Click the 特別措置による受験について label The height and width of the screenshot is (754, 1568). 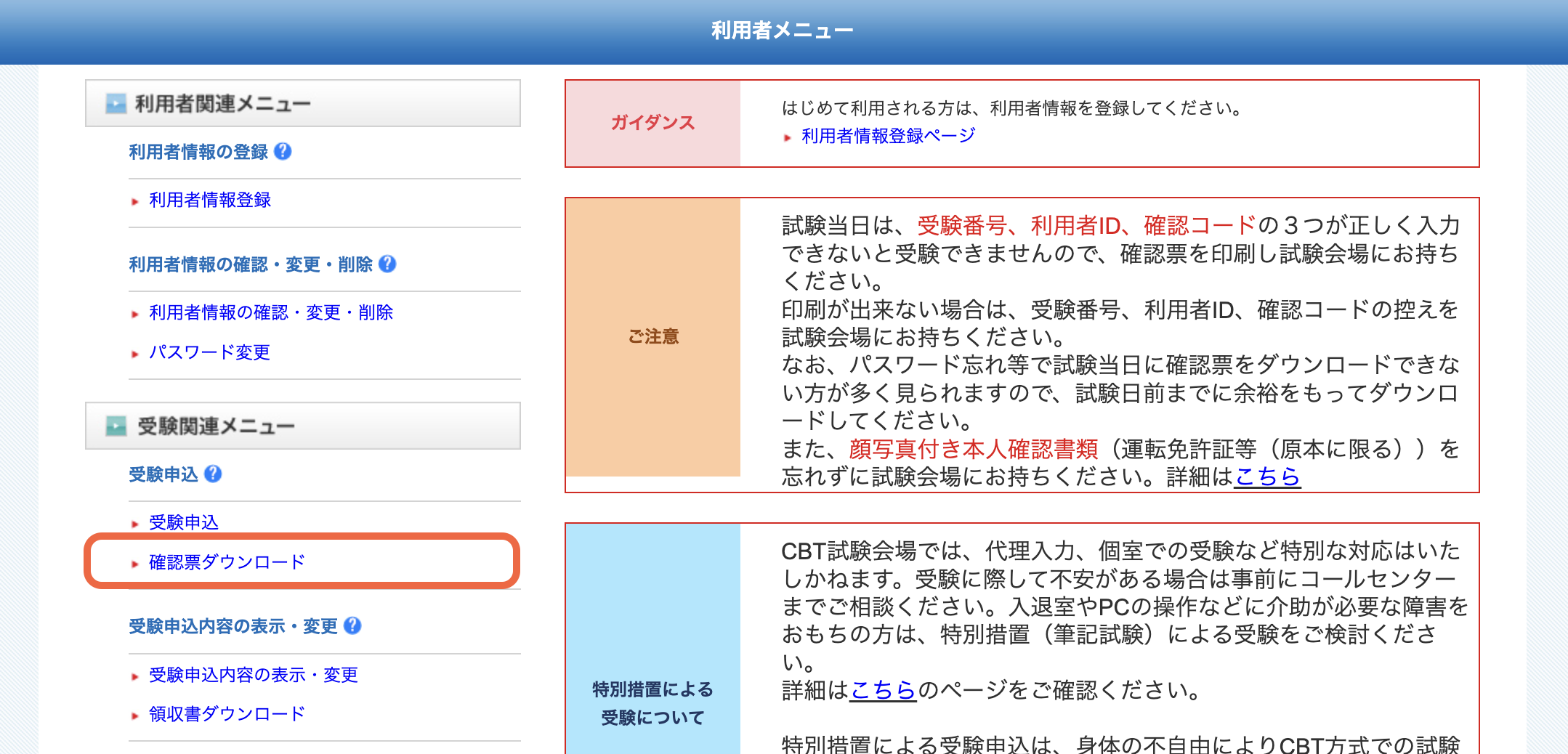click(x=653, y=703)
